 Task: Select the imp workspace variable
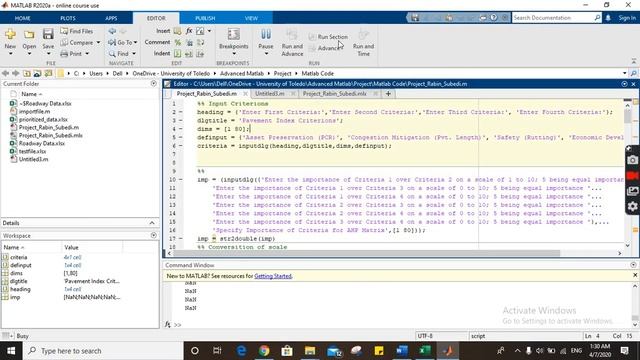(15, 297)
